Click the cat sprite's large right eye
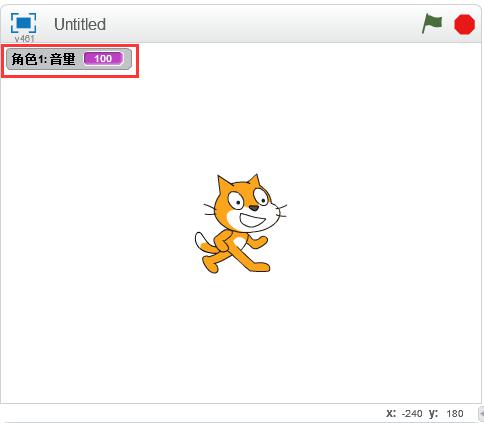The width and height of the screenshot is (484, 423). pos(236,200)
